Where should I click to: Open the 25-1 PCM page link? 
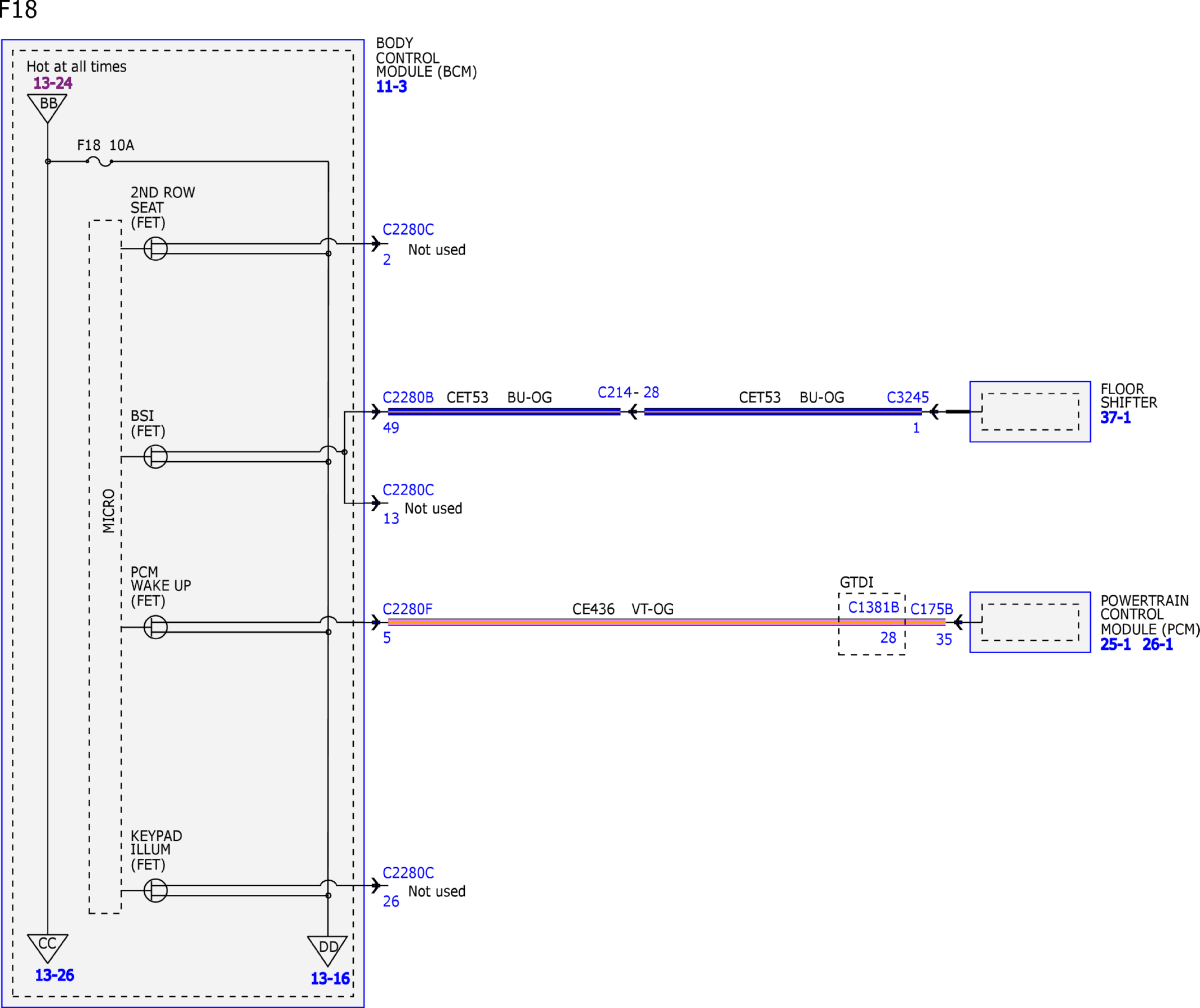pyautogui.click(x=1115, y=645)
